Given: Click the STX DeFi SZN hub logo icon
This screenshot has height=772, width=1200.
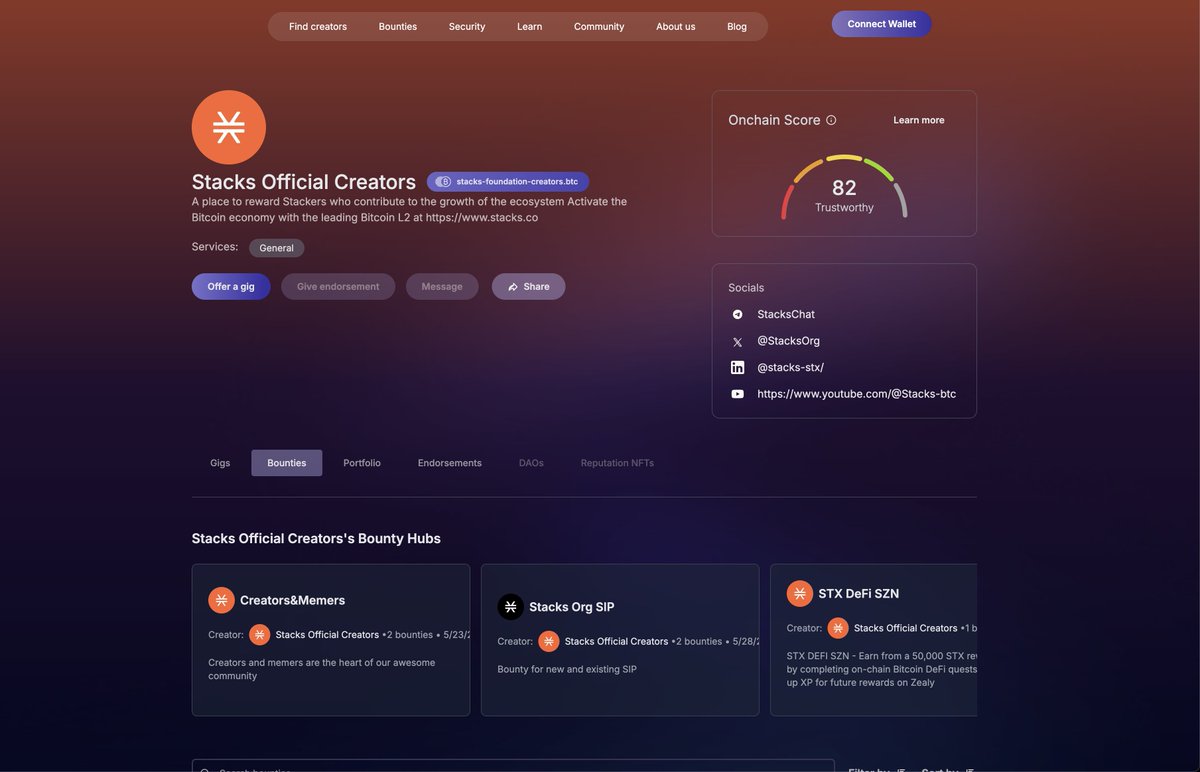Looking at the screenshot, I should click(x=800, y=593).
